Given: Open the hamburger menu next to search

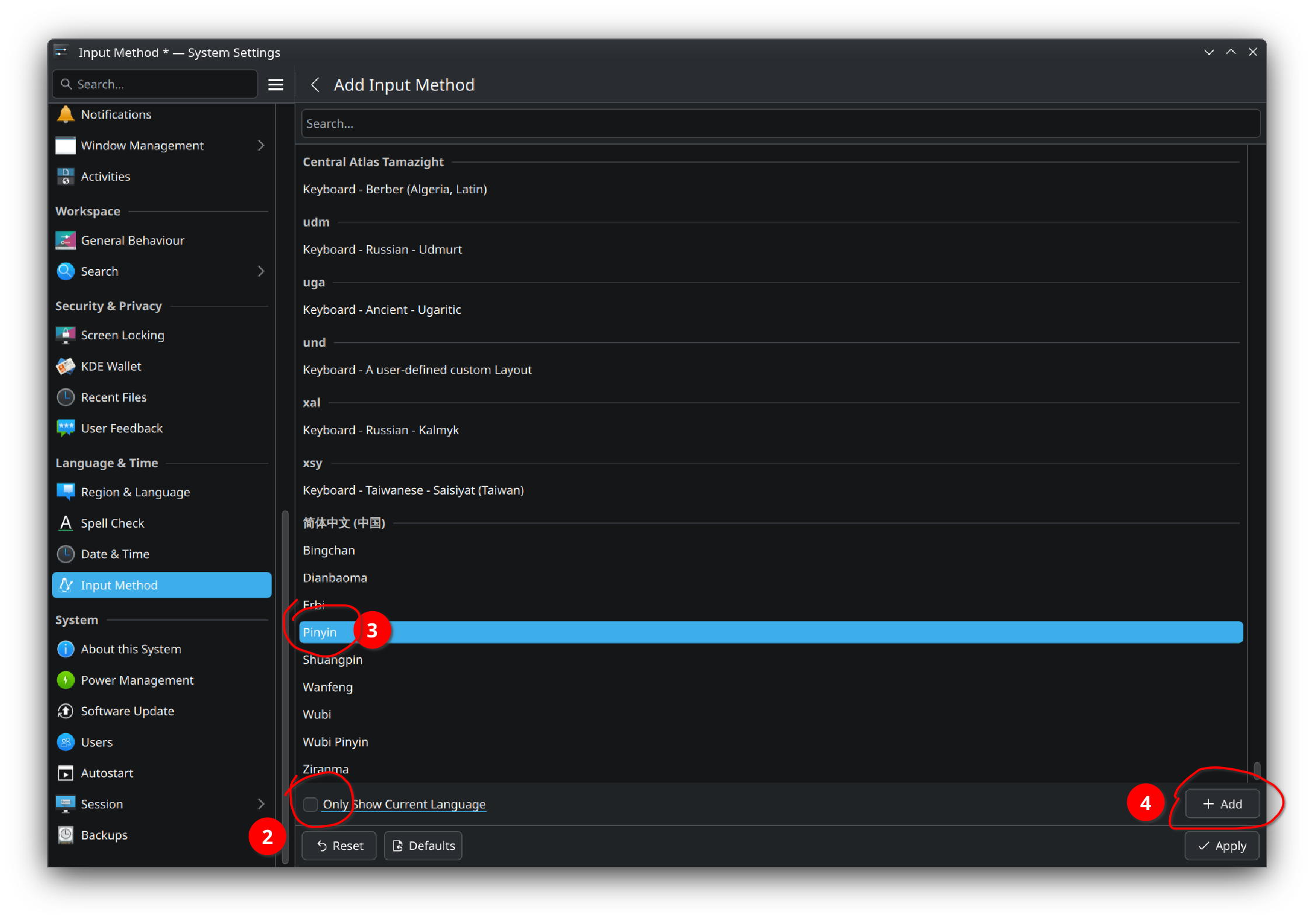Looking at the screenshot, I should 276,85.
